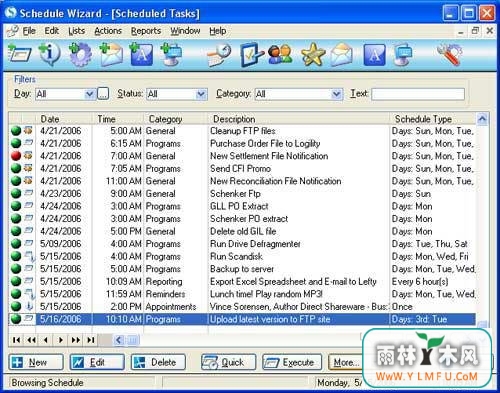
Task: Click the green status ball on Cleanup FTP files row
Action: (16, 131)
